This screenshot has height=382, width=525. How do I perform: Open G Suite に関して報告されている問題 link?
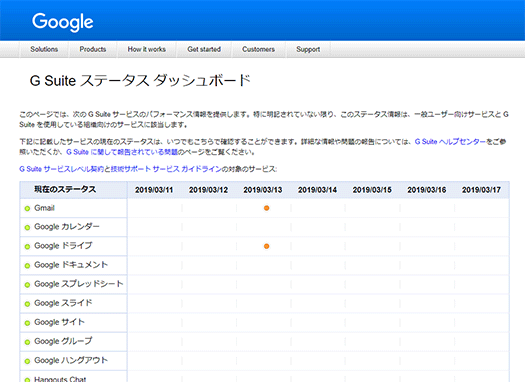pyautogui.click(x=122, y=152)
